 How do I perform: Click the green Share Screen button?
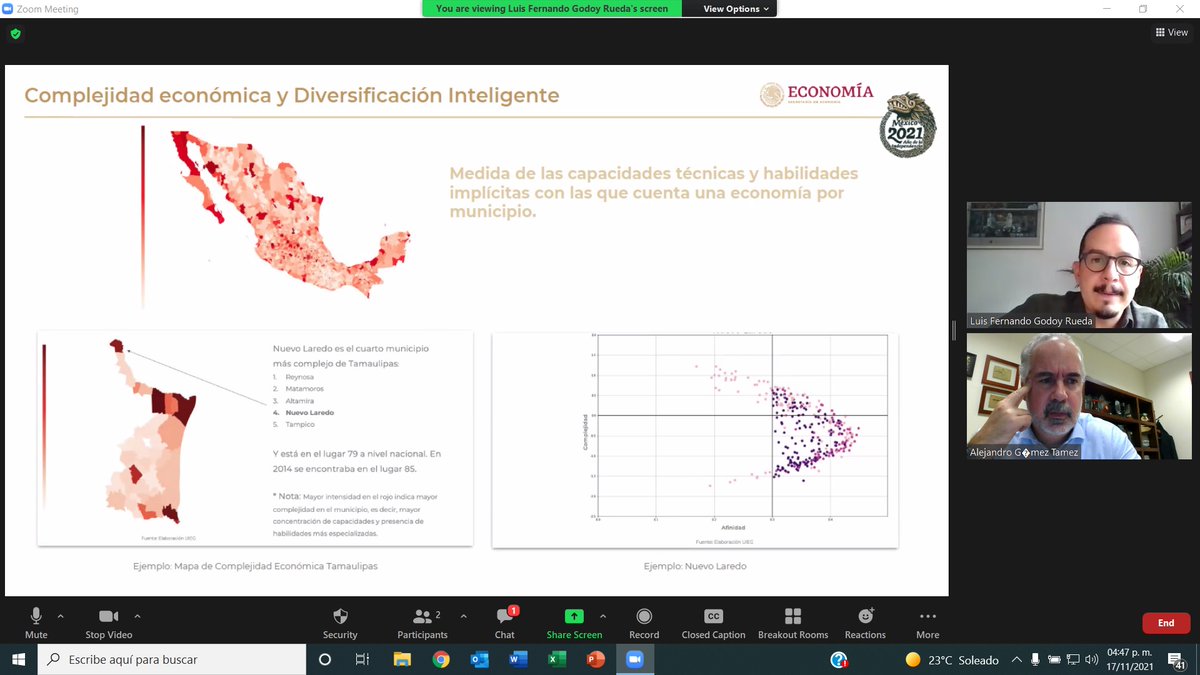pos(574,623)
